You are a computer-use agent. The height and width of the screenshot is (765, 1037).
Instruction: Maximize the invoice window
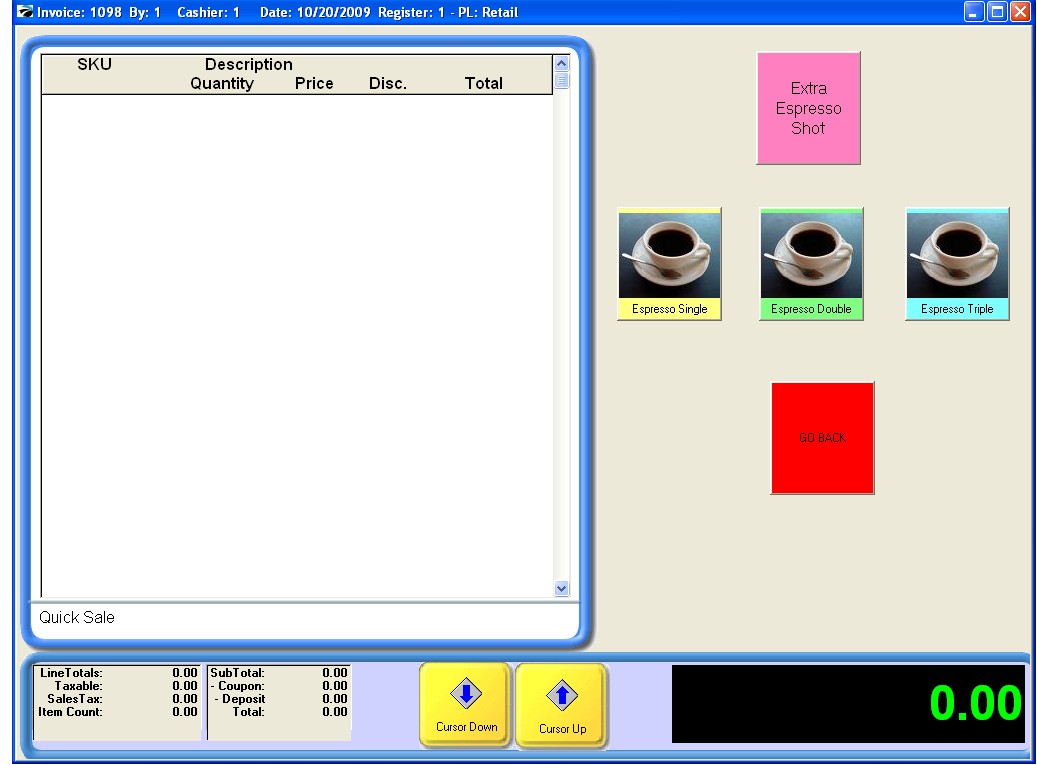tap(997, 12)
